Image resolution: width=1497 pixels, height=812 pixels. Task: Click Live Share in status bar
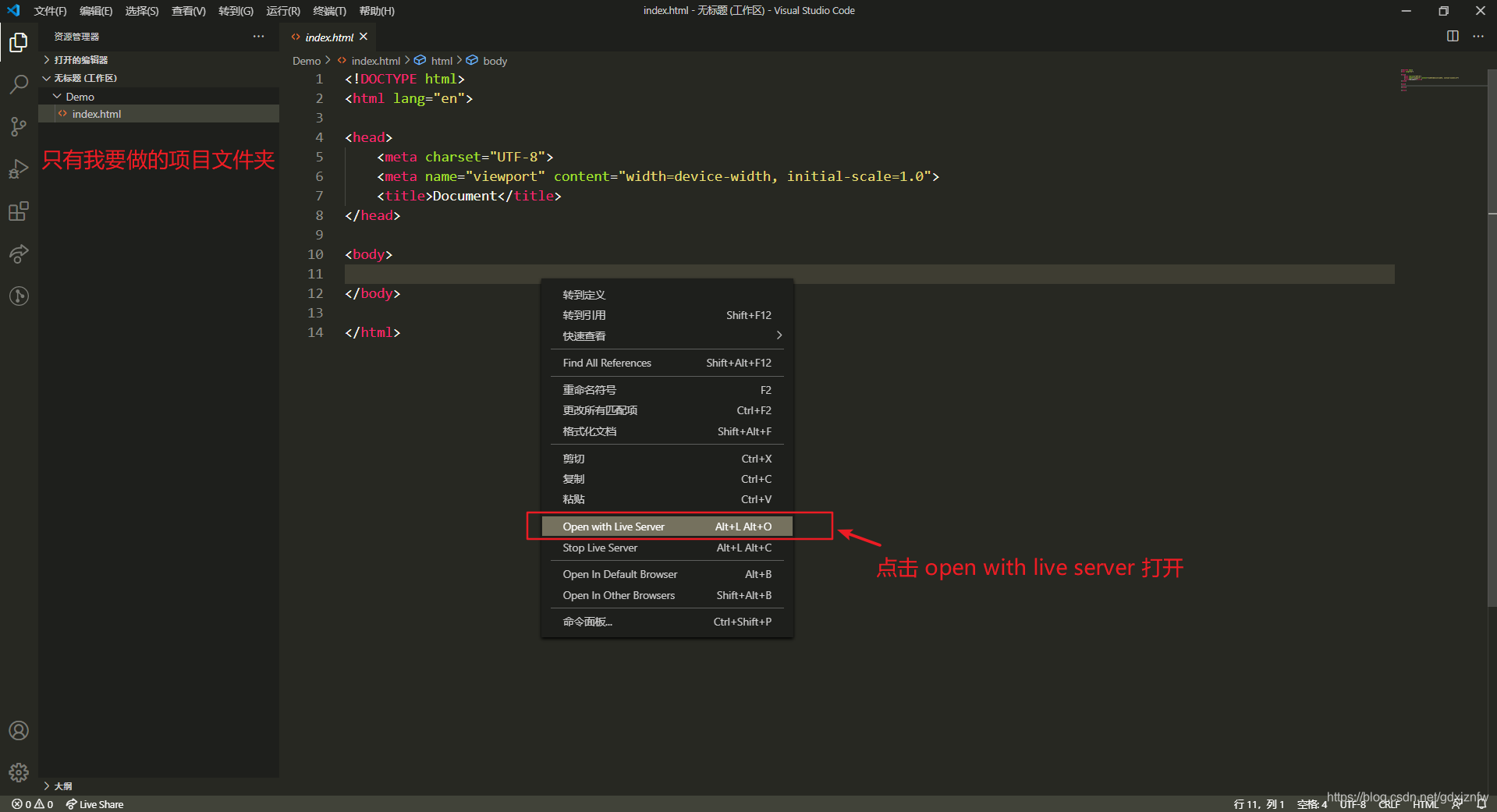(95, 804)
